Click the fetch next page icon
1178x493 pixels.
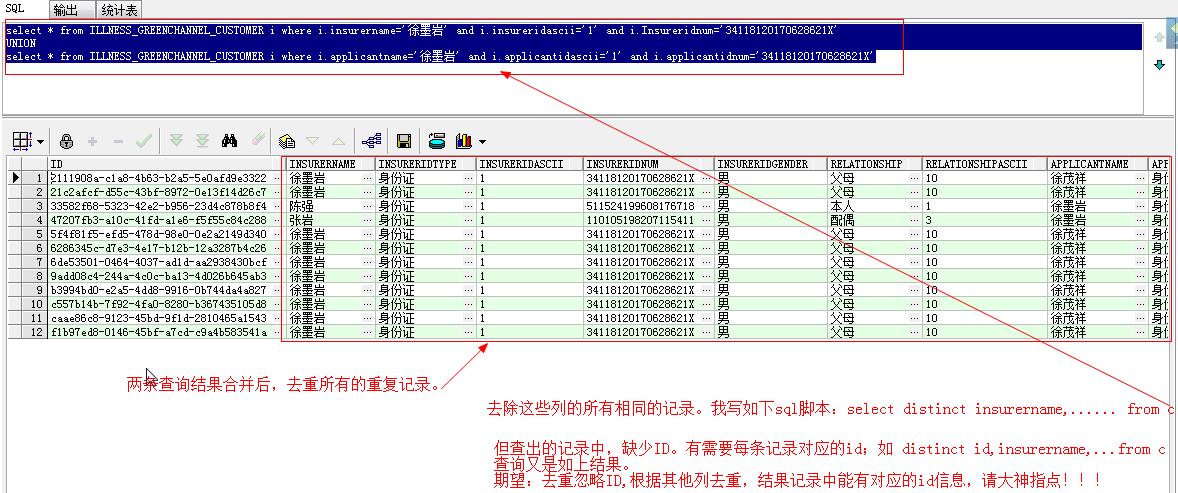[x=177, y=141]
